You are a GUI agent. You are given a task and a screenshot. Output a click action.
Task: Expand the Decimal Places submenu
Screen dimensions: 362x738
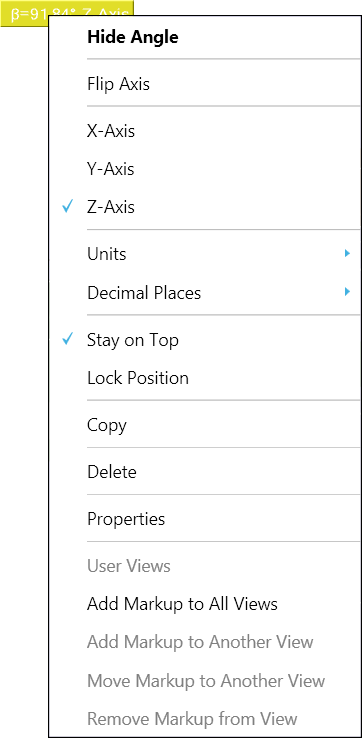[205, 293]
